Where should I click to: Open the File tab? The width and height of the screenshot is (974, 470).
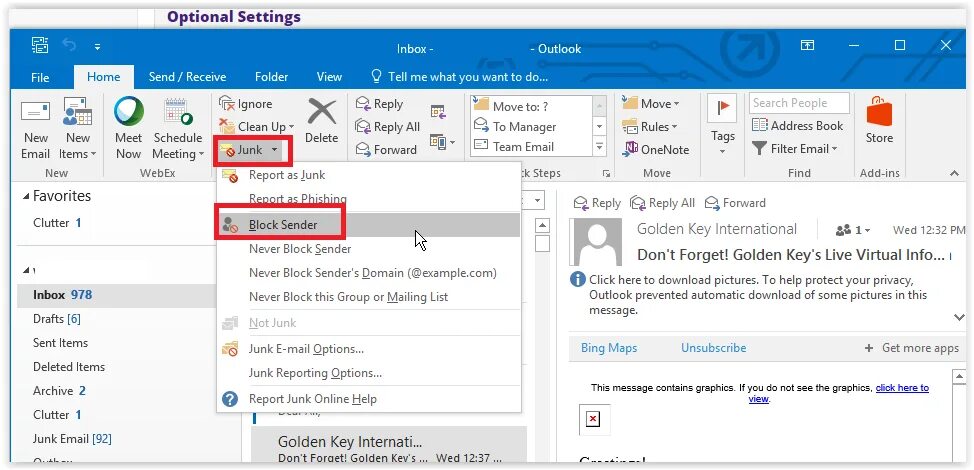[40, 77]
